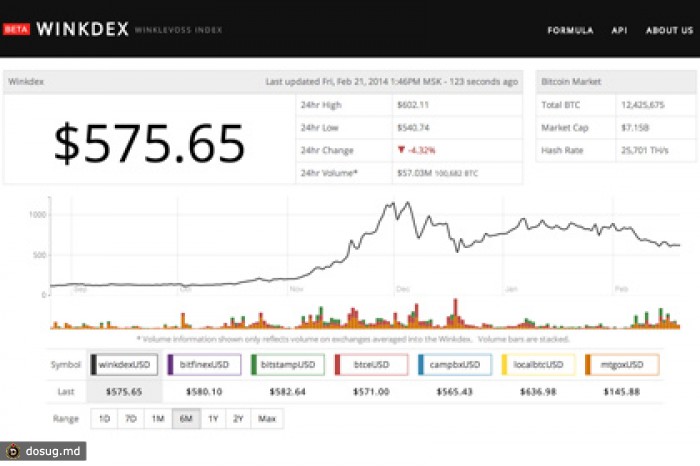Toggle the bitfinexUSD symbol series
Viewport: 700px width, 466px height.
204,365
